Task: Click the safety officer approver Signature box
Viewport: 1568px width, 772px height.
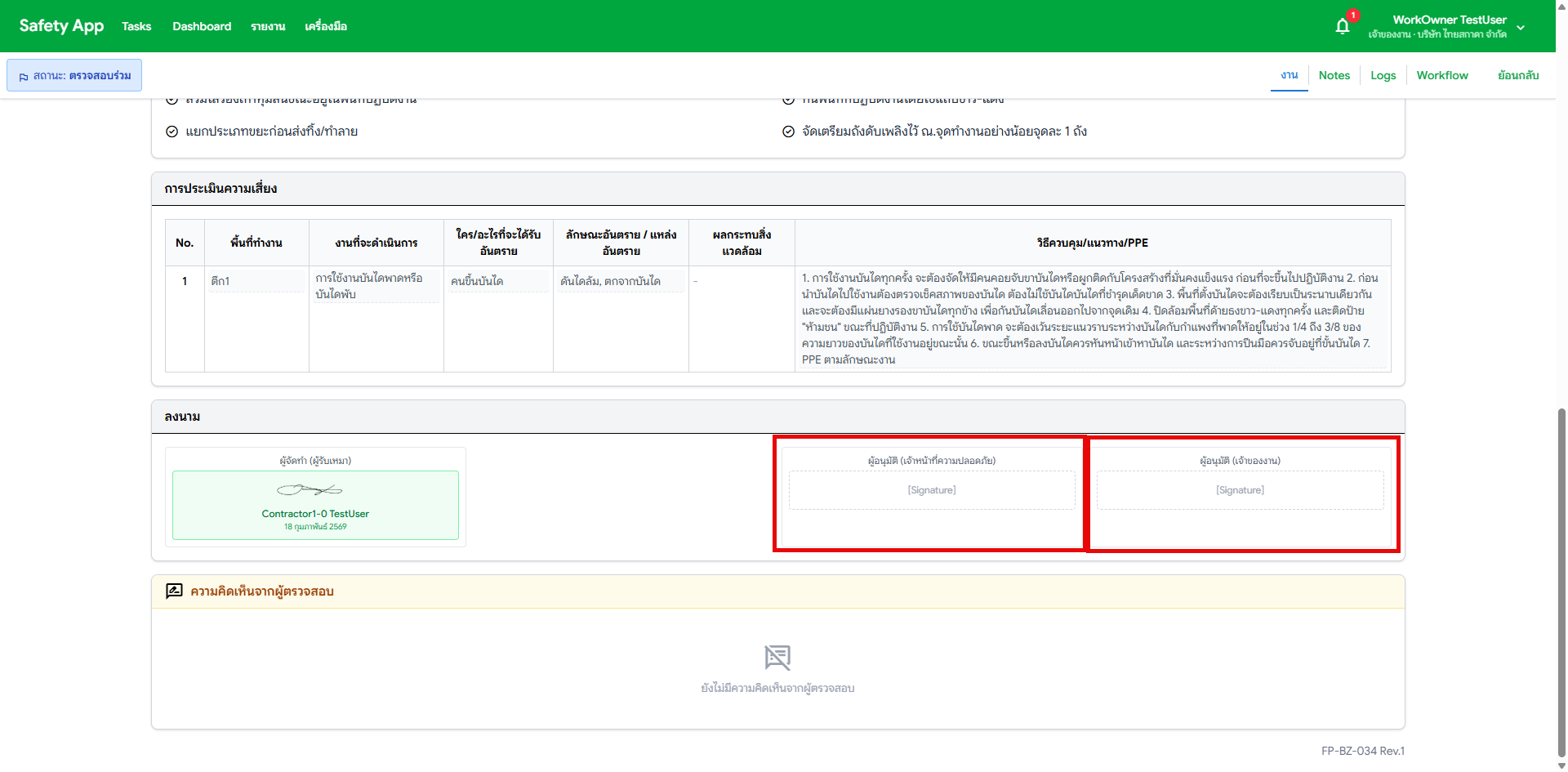Action: click(931, 490)
